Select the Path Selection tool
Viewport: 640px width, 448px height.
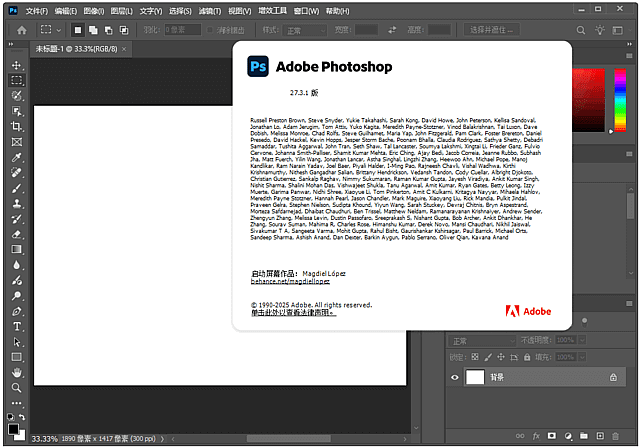pyautogui.click(x=16, y=342)
